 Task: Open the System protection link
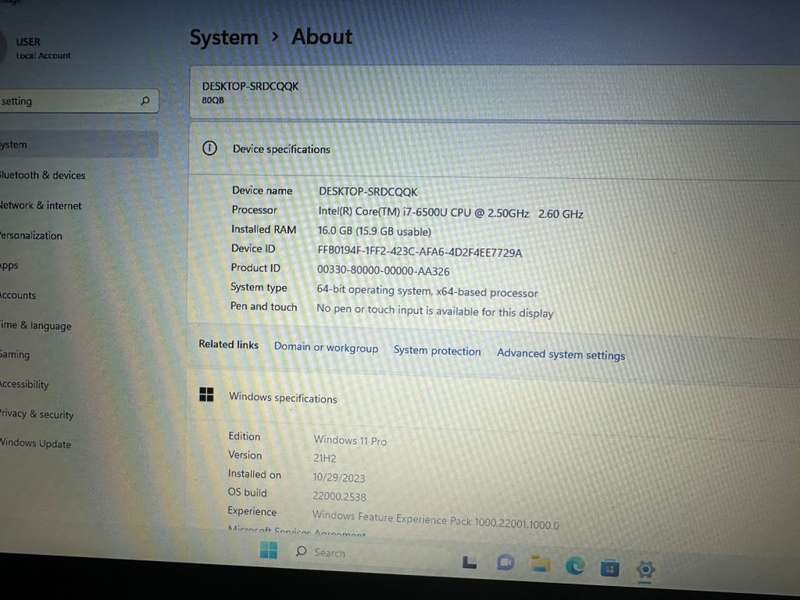click(x=437, y=351)
